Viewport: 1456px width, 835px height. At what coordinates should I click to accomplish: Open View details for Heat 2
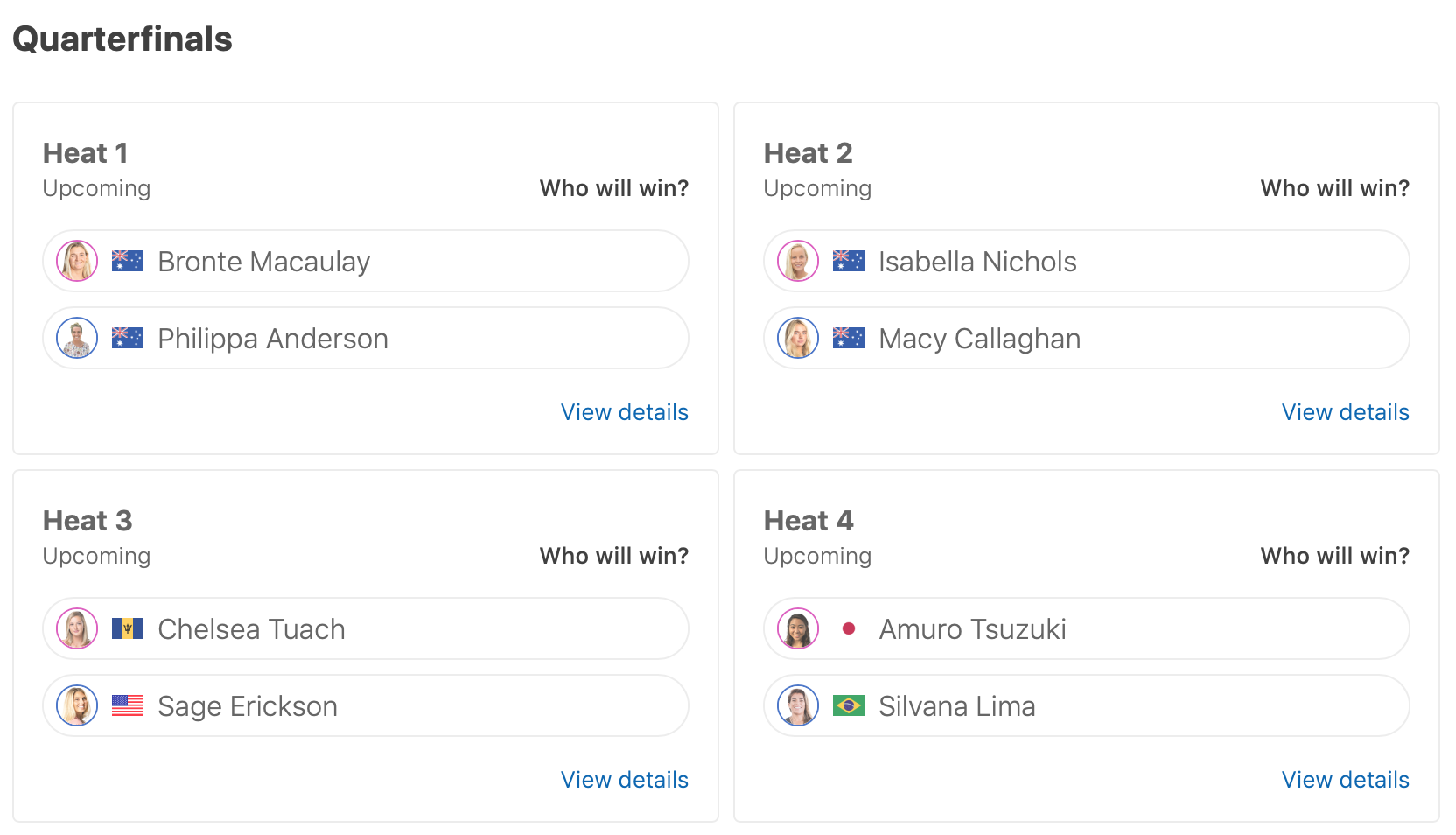[1345, 412]
